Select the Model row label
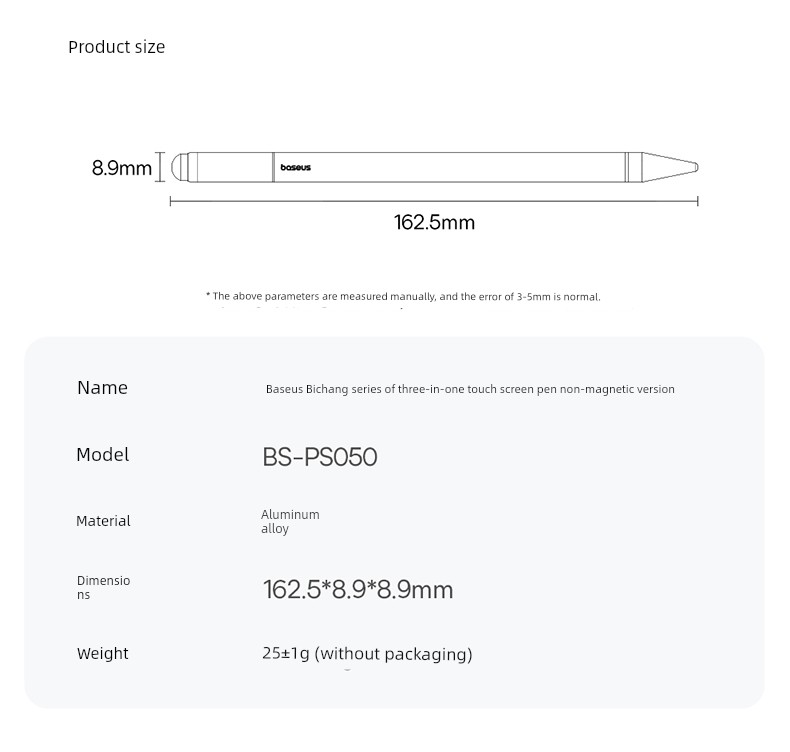The image size is (790, 752). pos(103,454)
